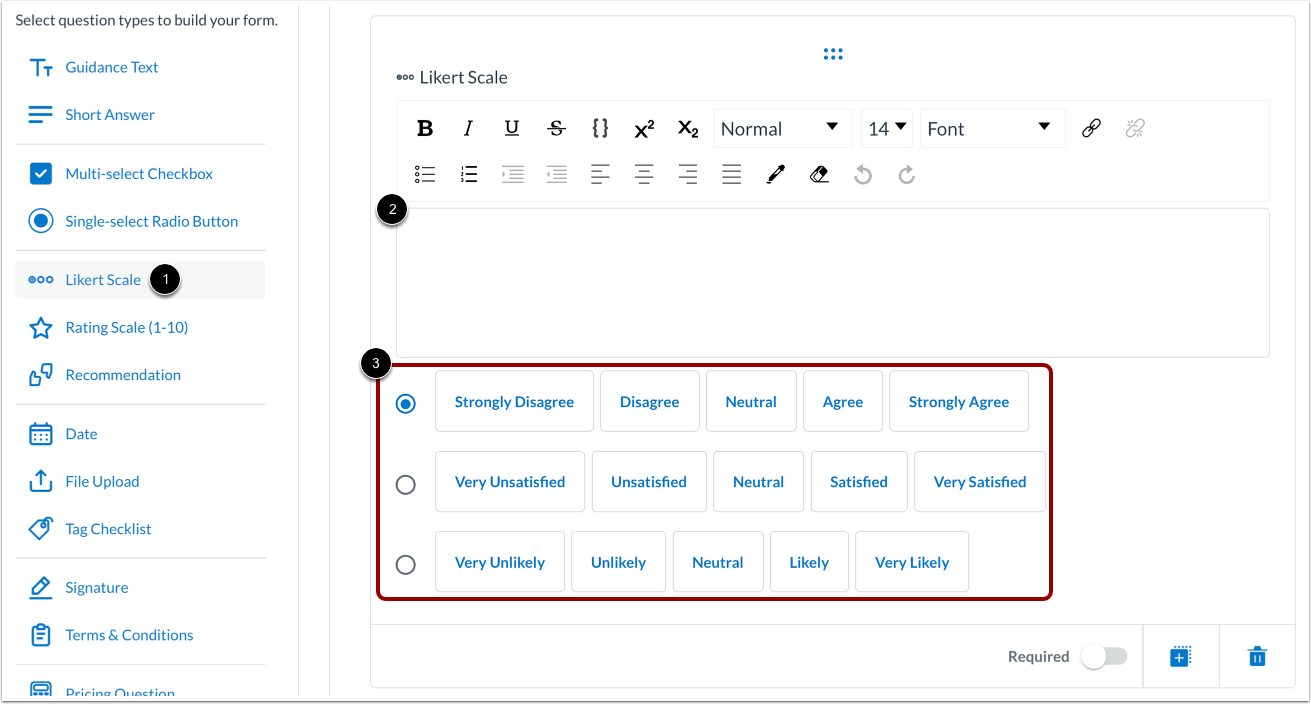Image resolution: width=1311 pixels, height=704 pixels.
Task: Click the undo arrow in the editor toolbar
Action: coord(862,173)
